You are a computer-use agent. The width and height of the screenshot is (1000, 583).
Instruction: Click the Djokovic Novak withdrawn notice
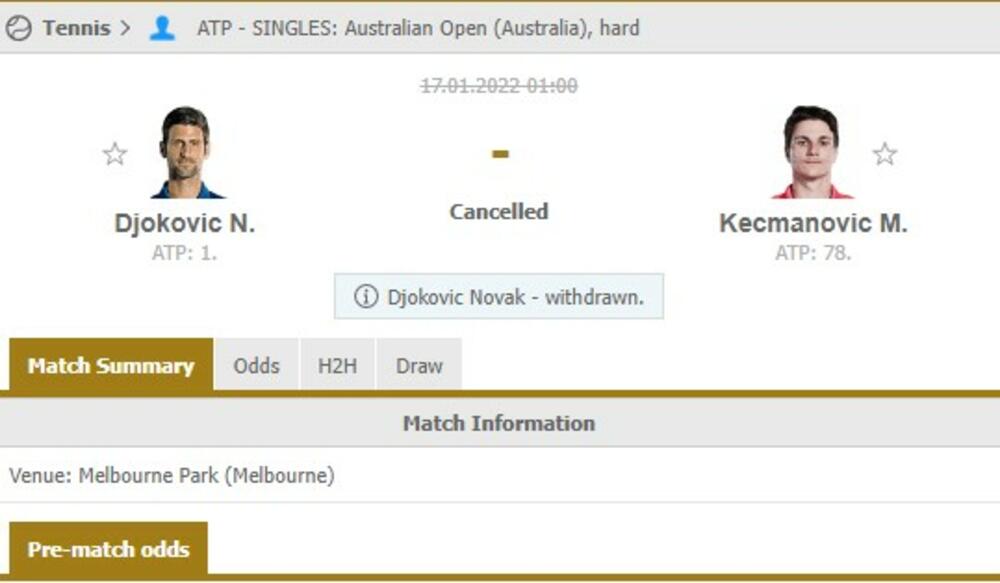pyautogui.click(x=499, y=297)
